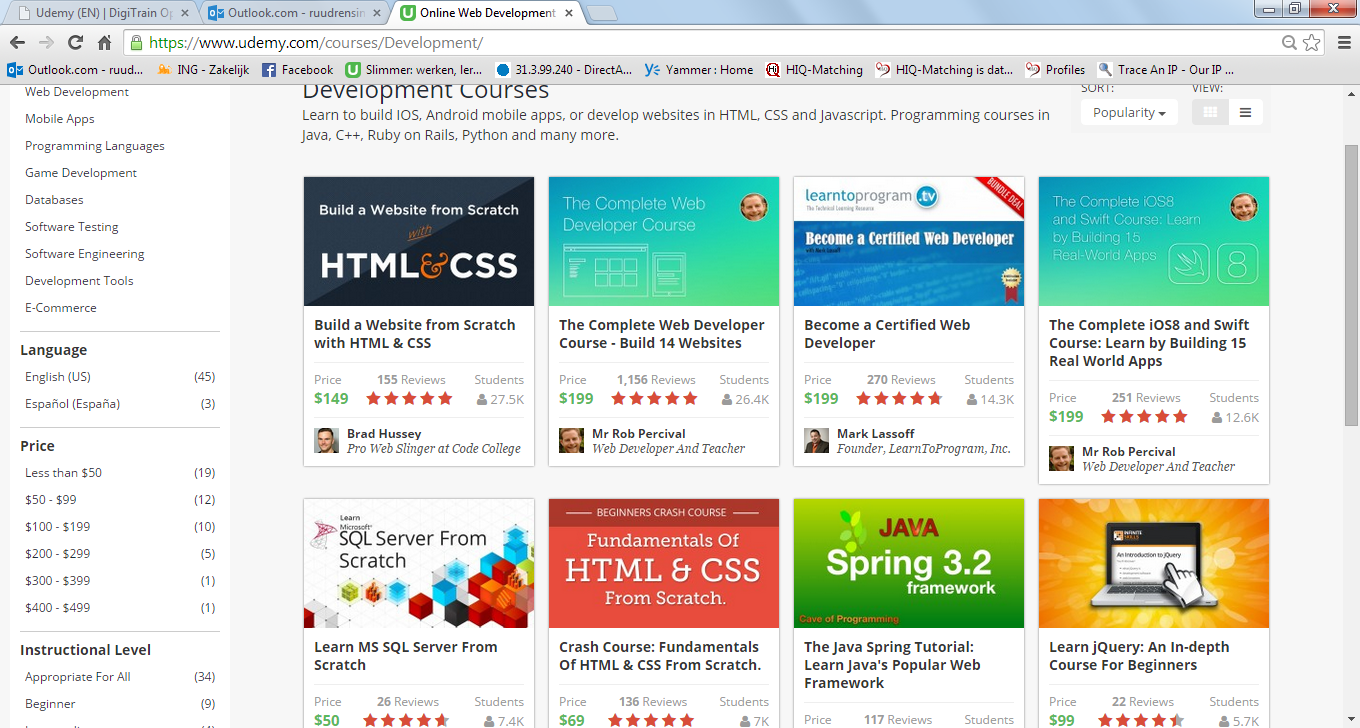Open Programming Languages category
Screen dimensions: 1360x728
(95, 145)
